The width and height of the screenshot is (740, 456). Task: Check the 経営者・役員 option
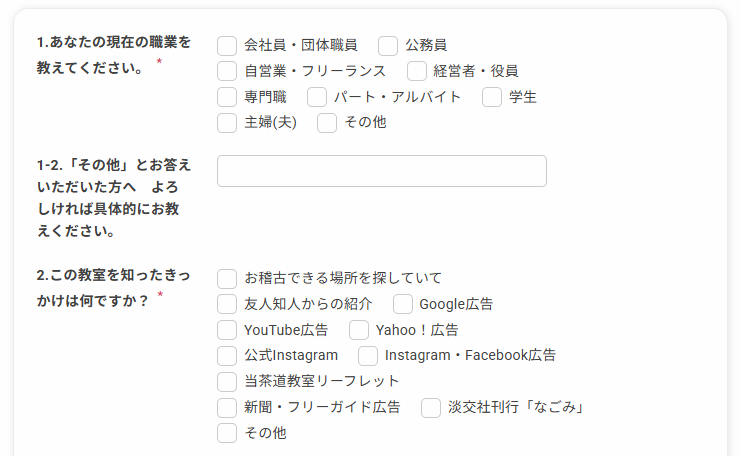point(417,71)
